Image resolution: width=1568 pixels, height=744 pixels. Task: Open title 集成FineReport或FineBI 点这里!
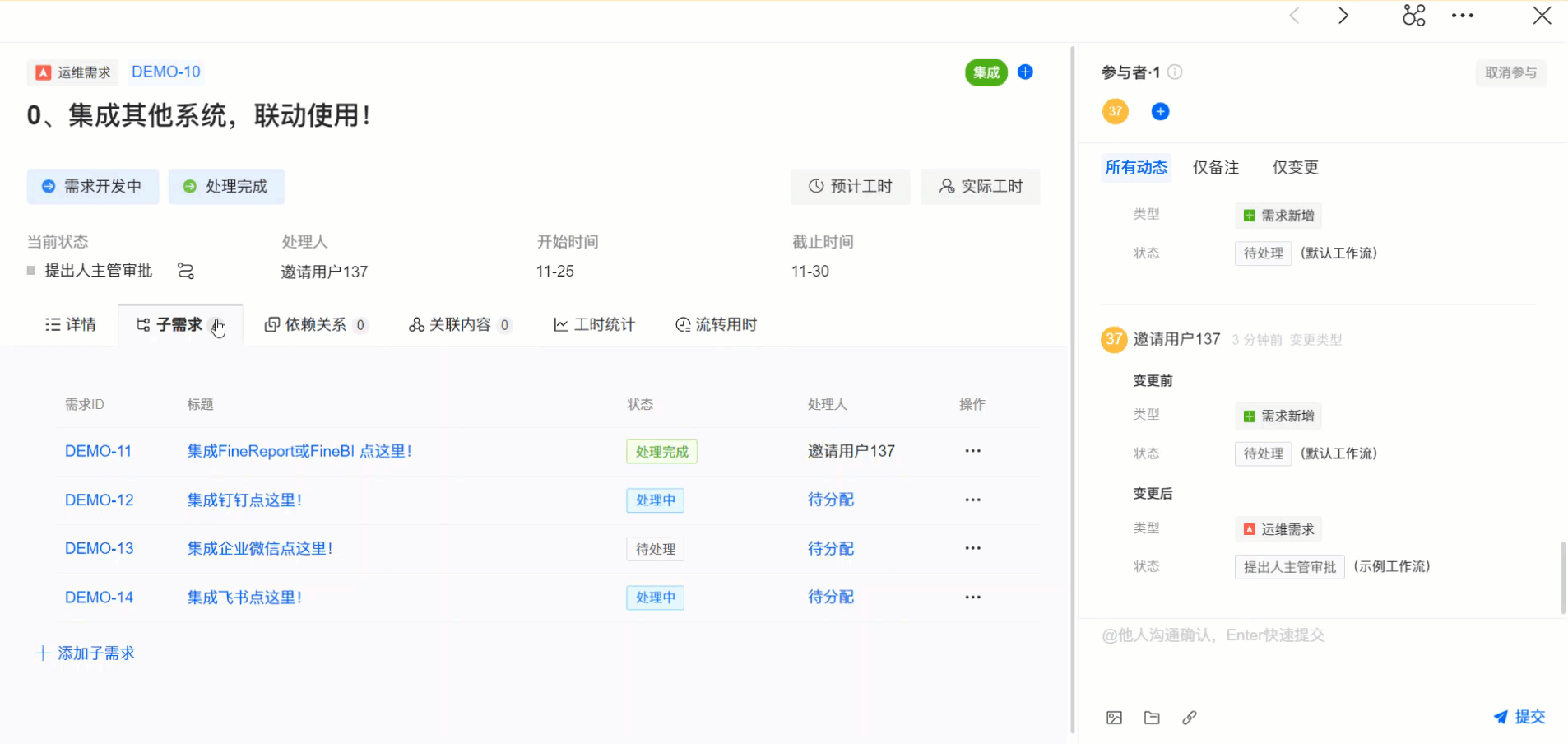[x=299, y=451]
